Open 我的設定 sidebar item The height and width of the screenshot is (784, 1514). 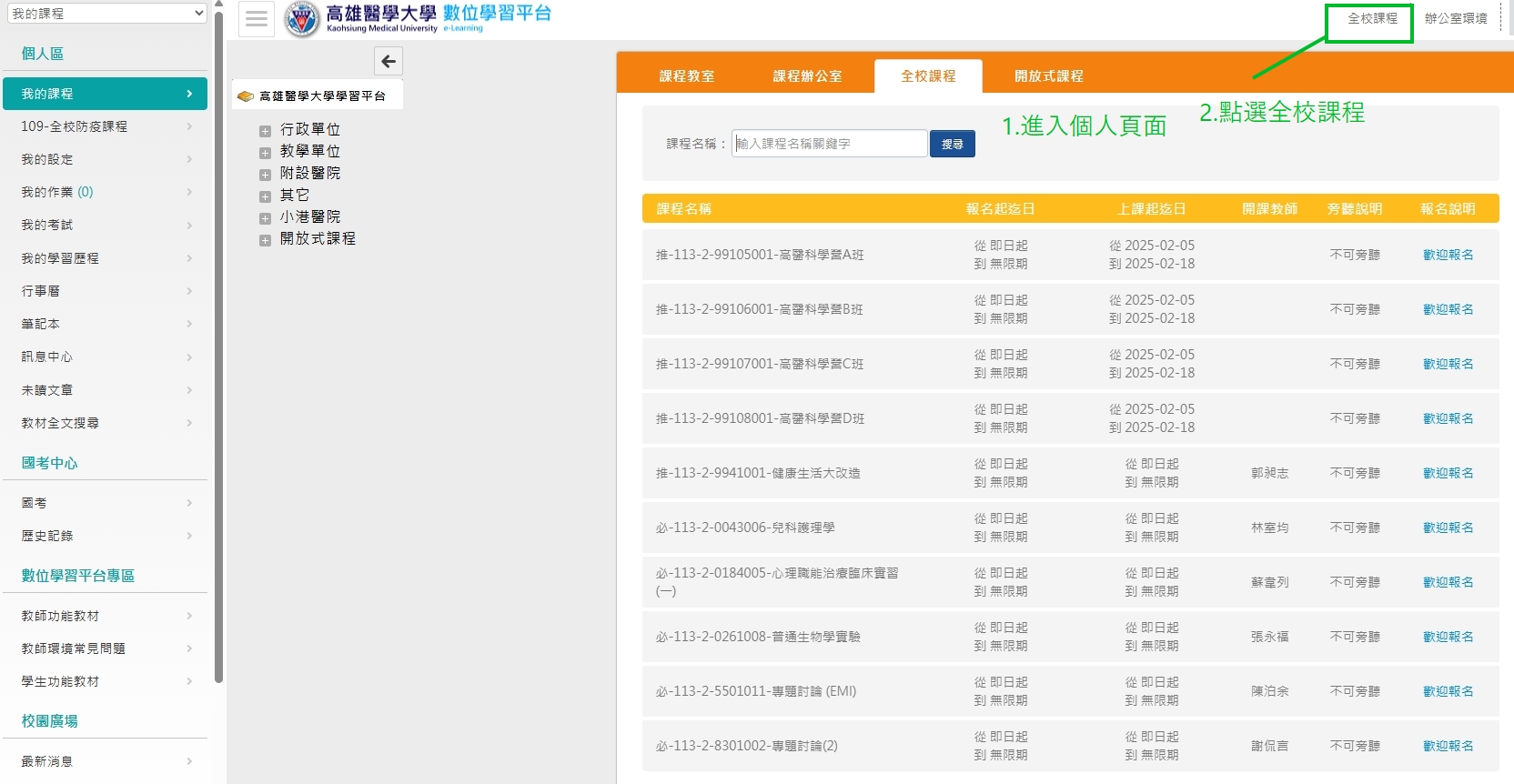pyautogui.click(x=106, y=159)
